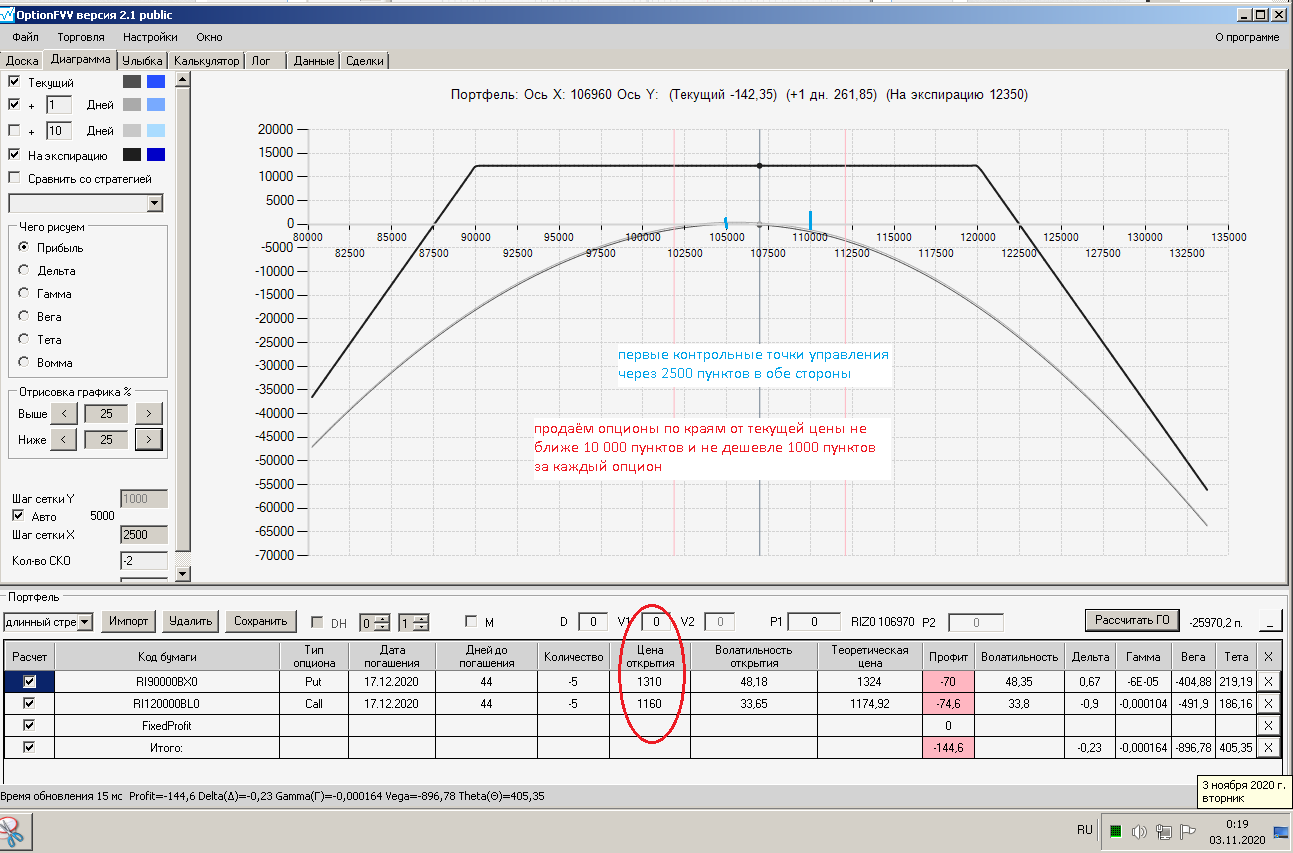Click the Snipping Tool taskbar icon
The image size is (1293, 853).
pyautogui.click(x=15, y=830)
